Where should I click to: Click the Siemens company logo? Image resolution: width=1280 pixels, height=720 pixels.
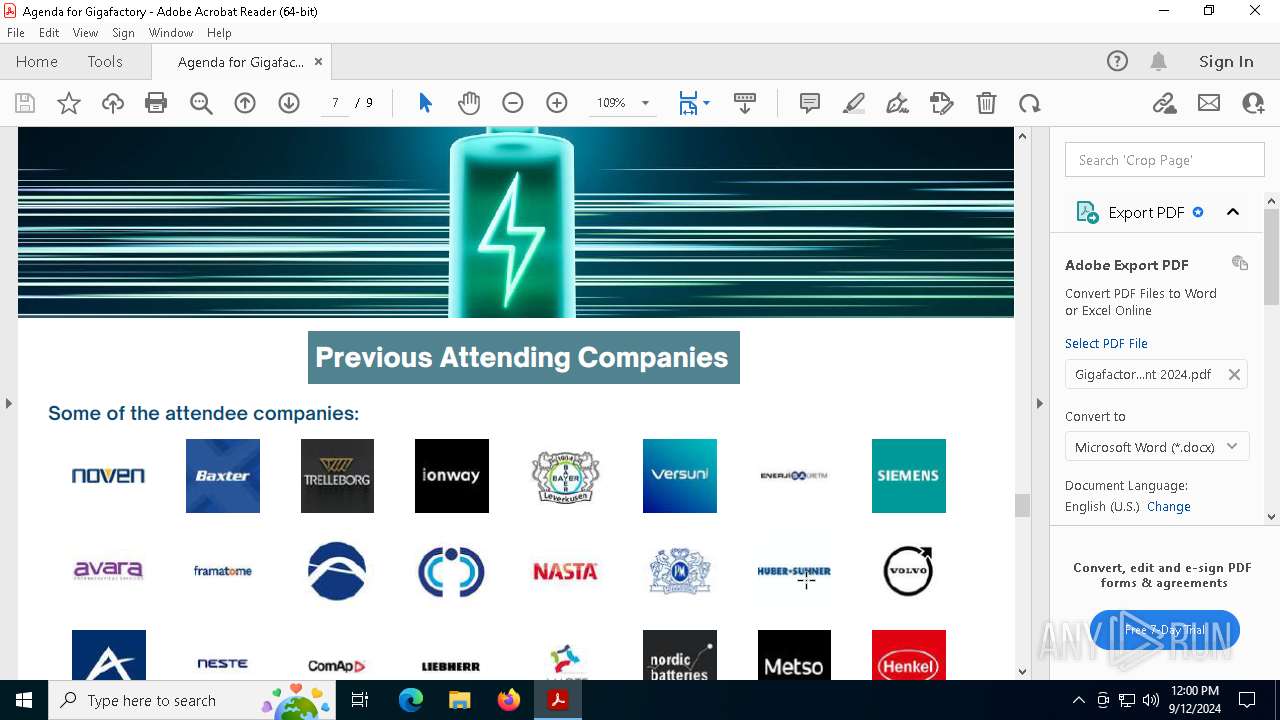pos(908,476)
